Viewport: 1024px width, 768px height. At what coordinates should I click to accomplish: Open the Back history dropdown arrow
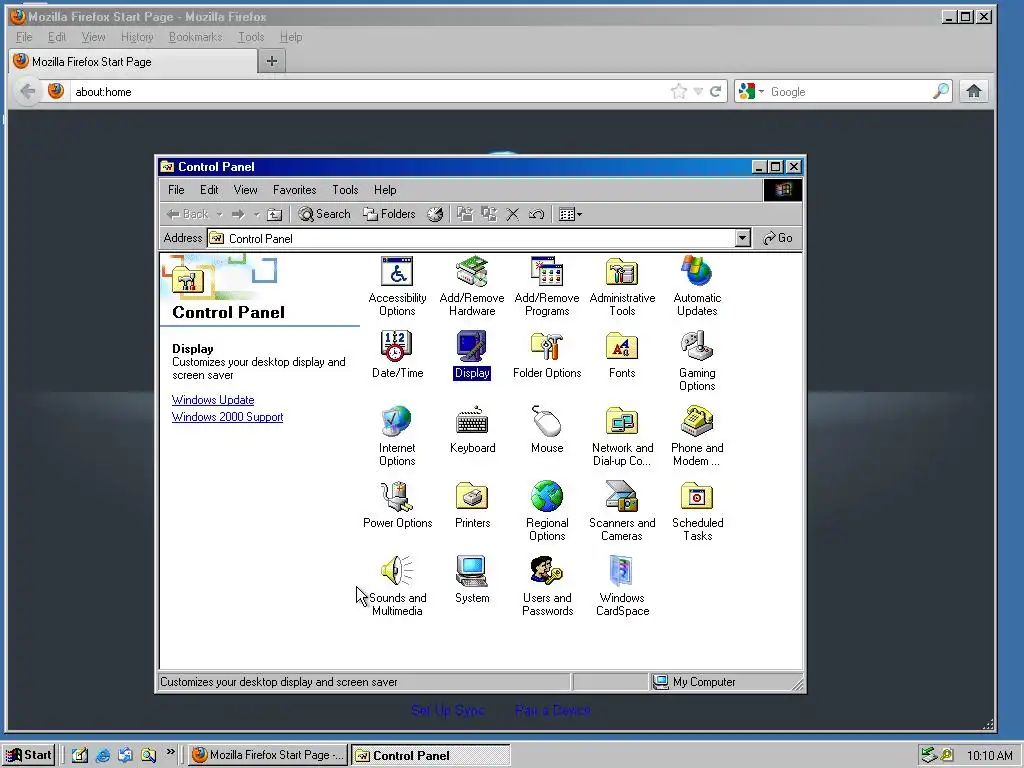[x=219, y=214]
